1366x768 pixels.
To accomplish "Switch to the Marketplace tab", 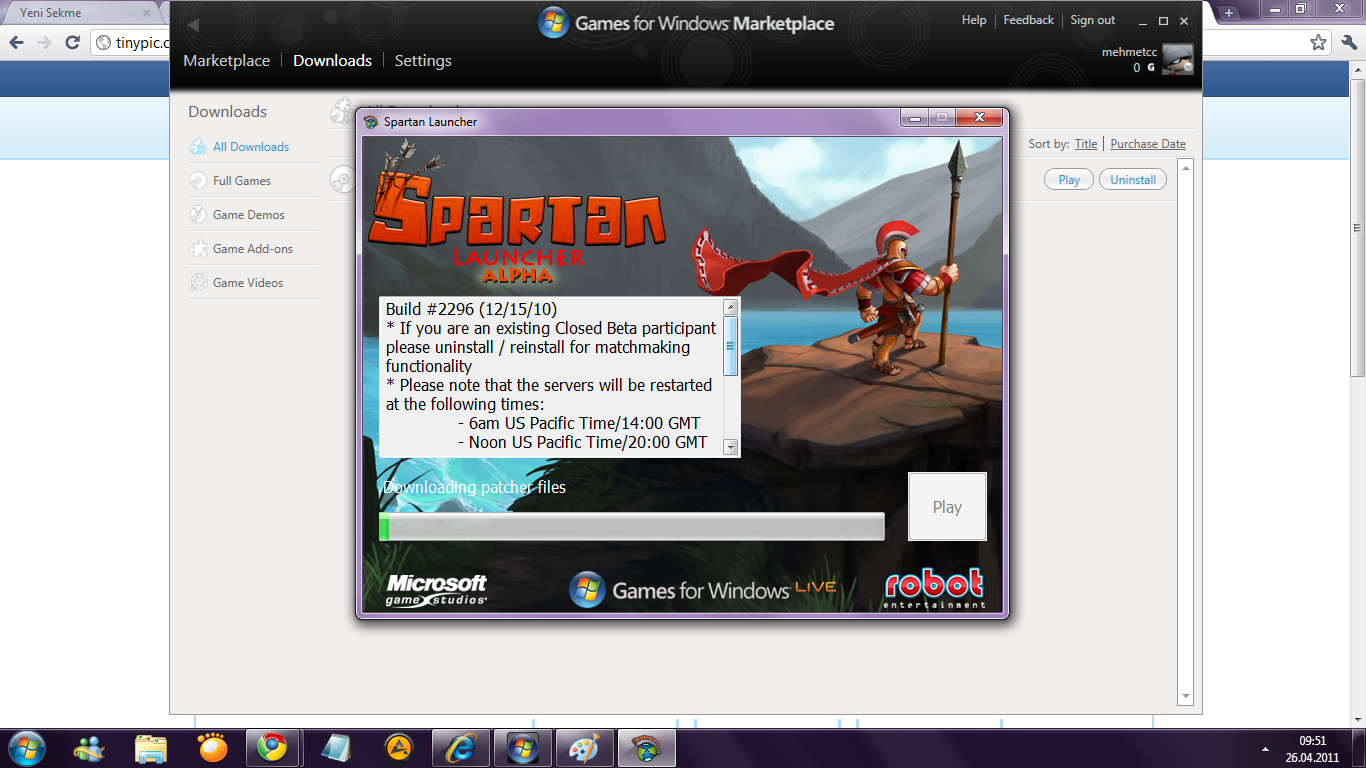I will point(227,61).
